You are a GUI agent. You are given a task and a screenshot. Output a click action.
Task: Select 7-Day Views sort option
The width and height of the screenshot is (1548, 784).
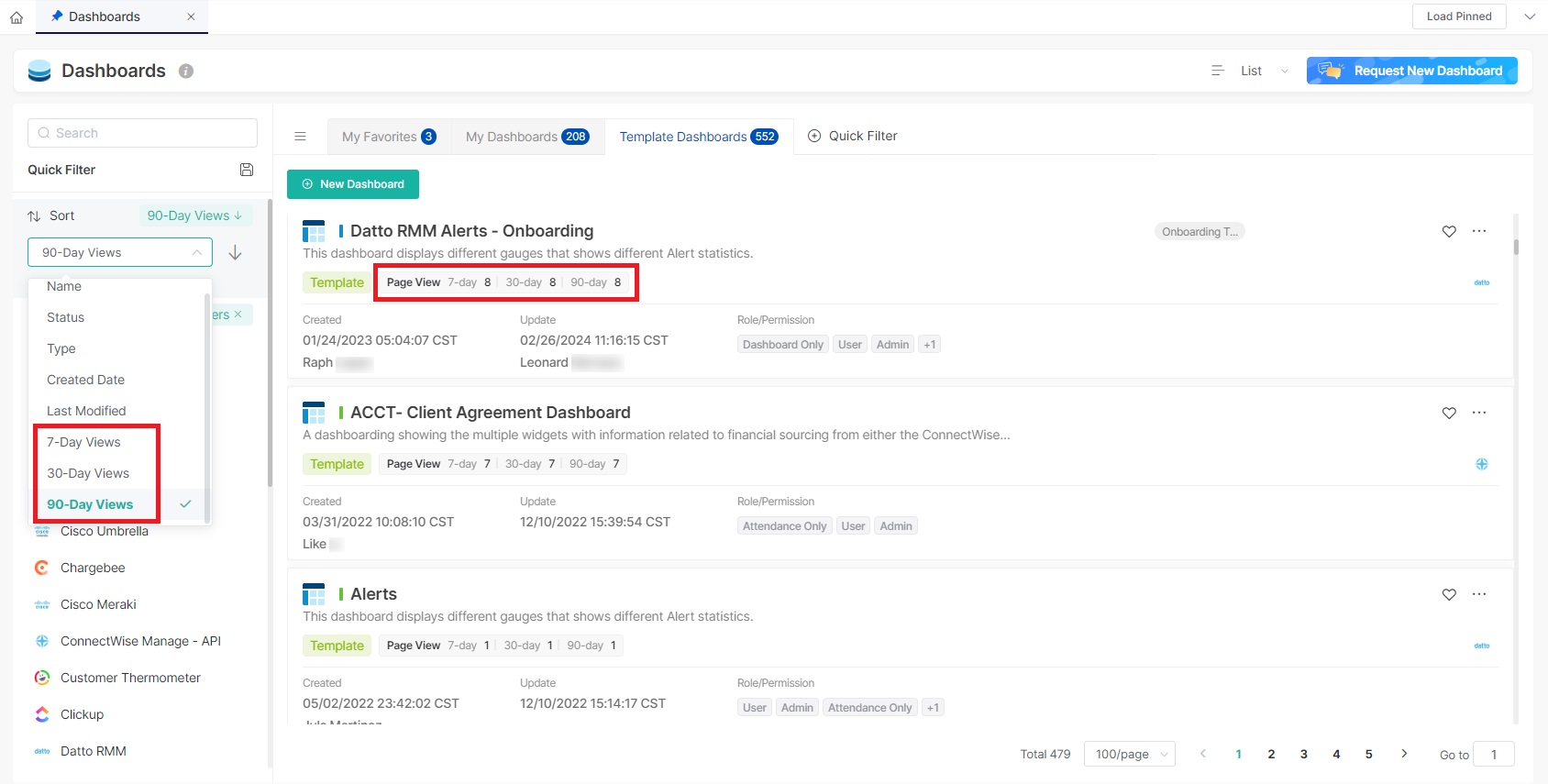84,442
